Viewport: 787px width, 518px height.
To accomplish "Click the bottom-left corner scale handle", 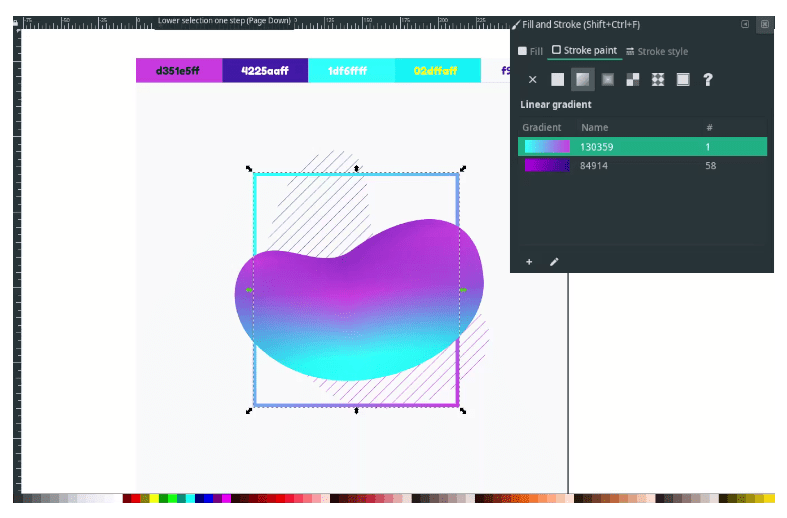I will click(x=249, y=411).
